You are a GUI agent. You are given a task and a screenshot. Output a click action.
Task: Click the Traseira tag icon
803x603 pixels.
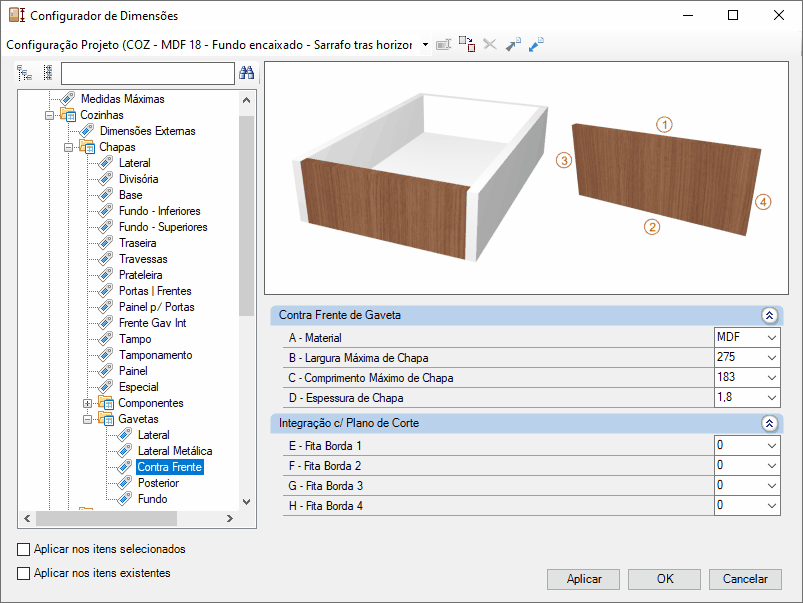(x=105, y=242)
